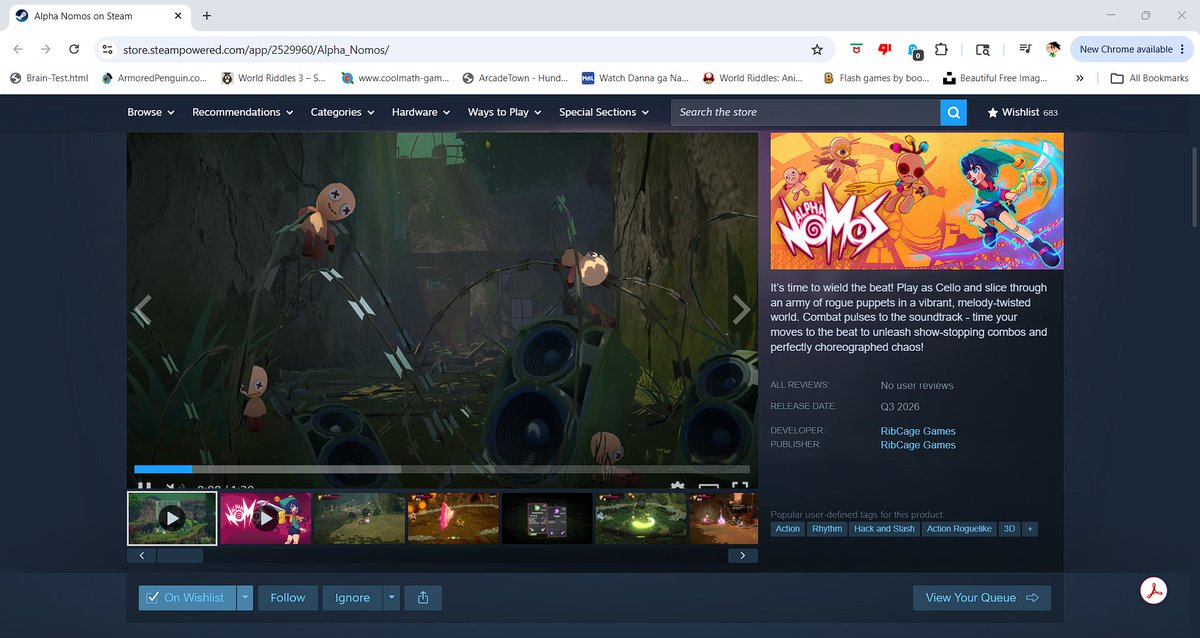This screenshot has width=1200, height=638.
Task: Select the 3D tag
Action: pos(1009,528)
